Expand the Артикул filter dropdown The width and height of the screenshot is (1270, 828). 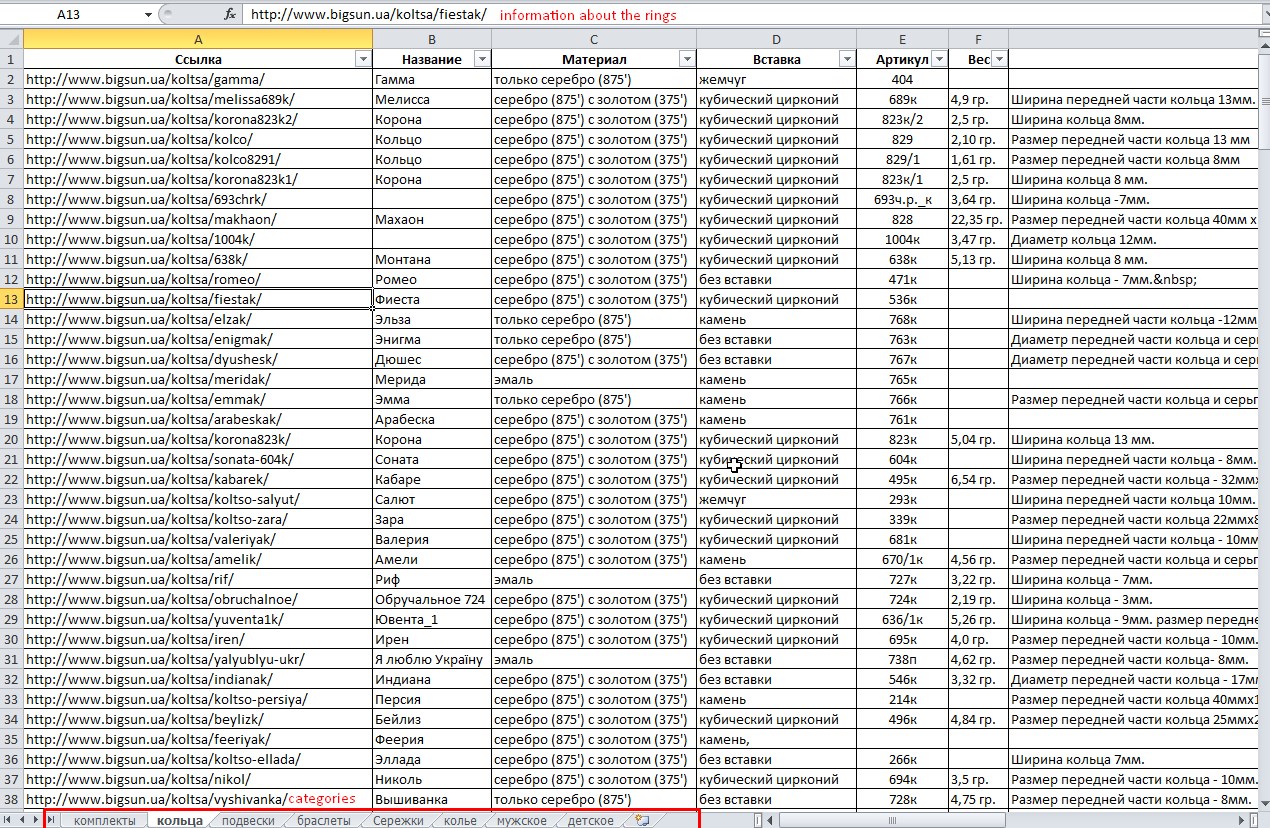[939, 59]
